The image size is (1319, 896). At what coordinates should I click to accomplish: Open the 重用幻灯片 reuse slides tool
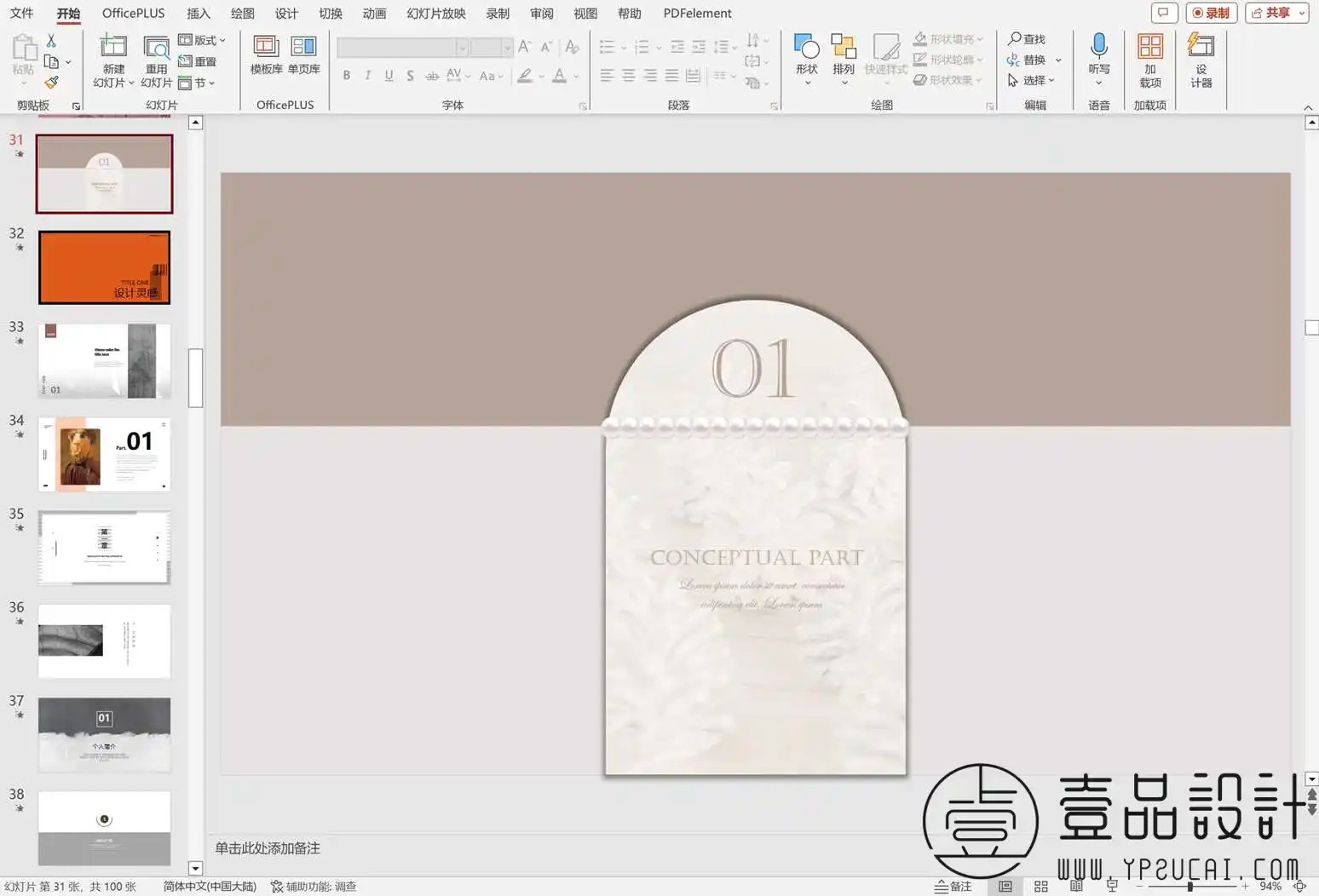pyautogui.click(x=156, y=60)
